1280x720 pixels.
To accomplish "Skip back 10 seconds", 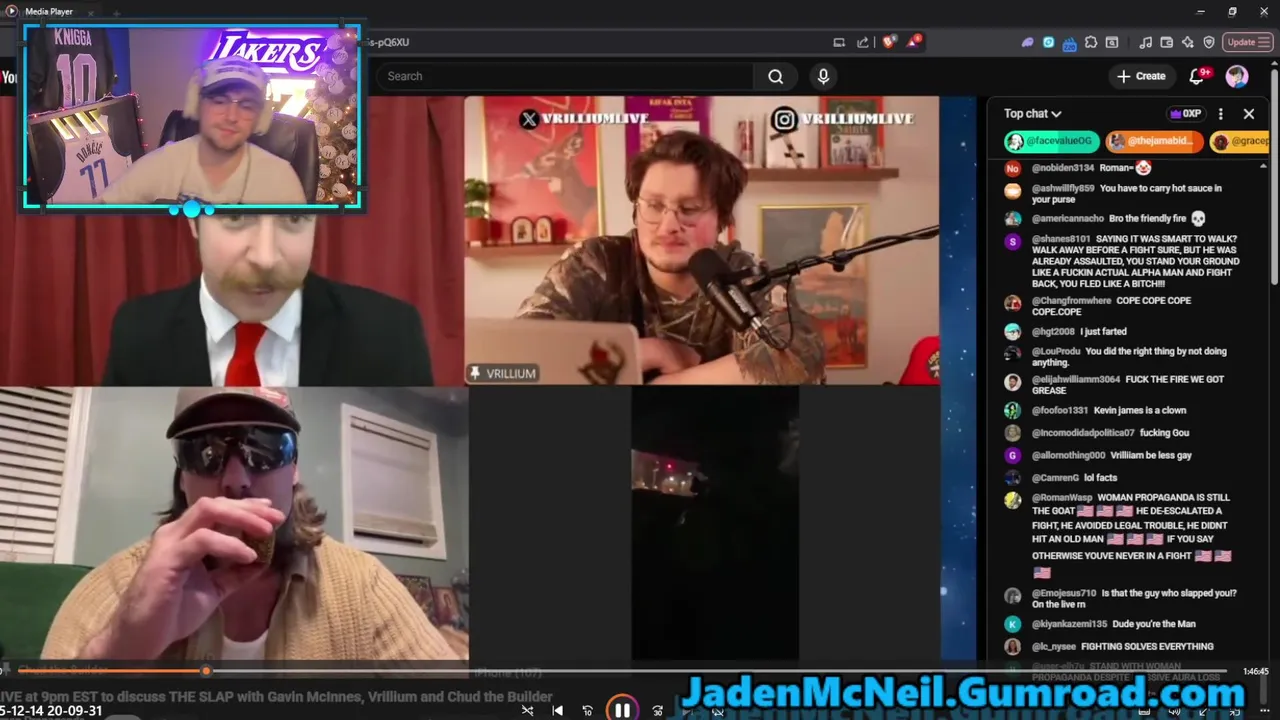I will [x=587, y=711].
